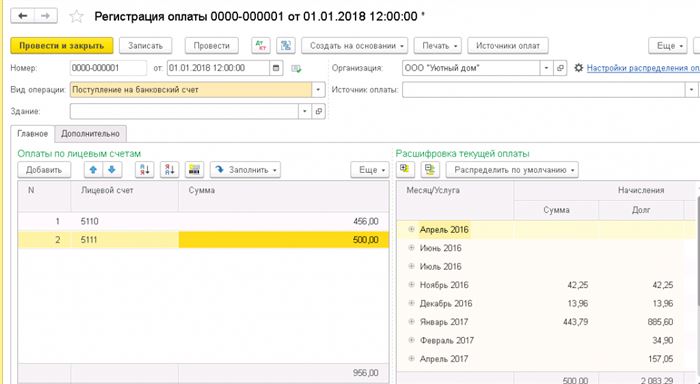The image size is (700, 384).
Task: Click the 443,79 sum for Январь 2017
Action: (575, 321)
